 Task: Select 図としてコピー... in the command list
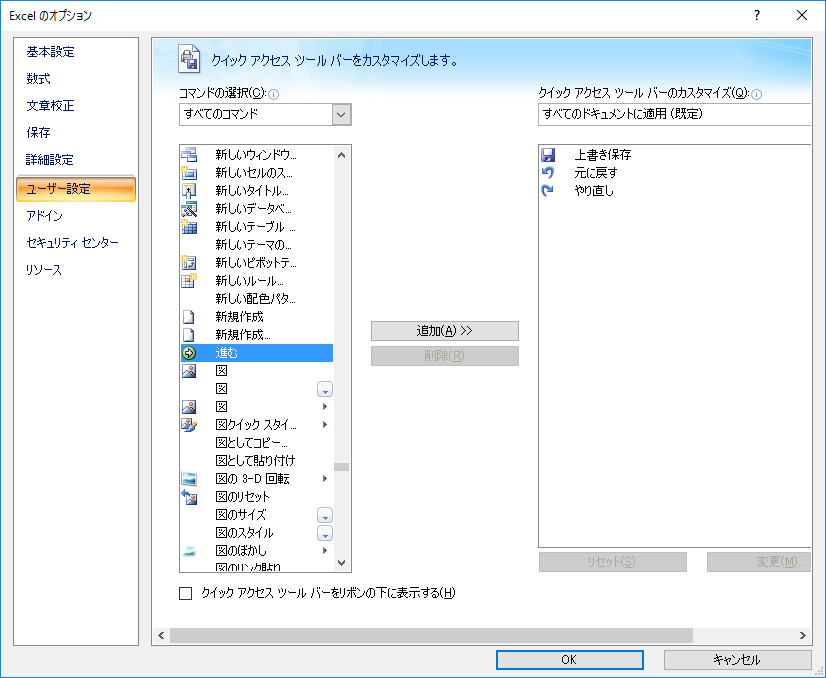click(x=256, y=443)
